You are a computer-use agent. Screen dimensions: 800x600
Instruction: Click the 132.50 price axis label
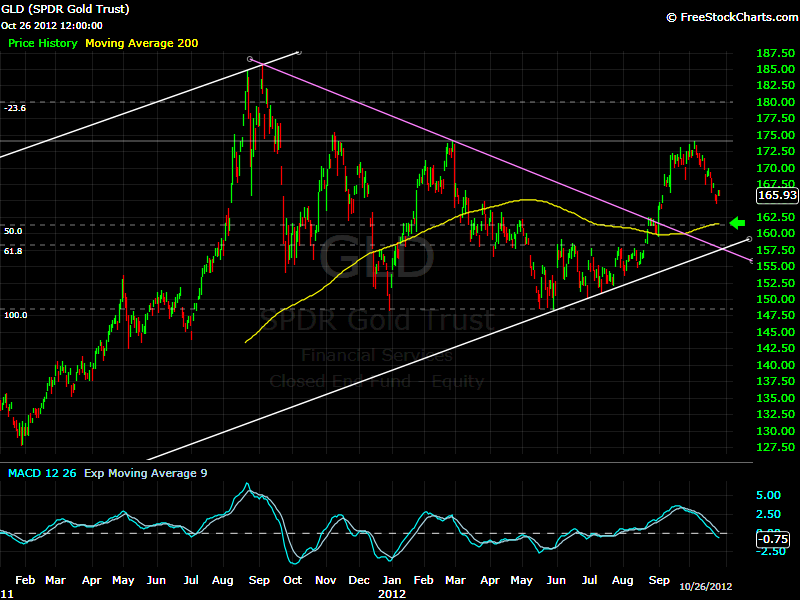tap(776, 414)
